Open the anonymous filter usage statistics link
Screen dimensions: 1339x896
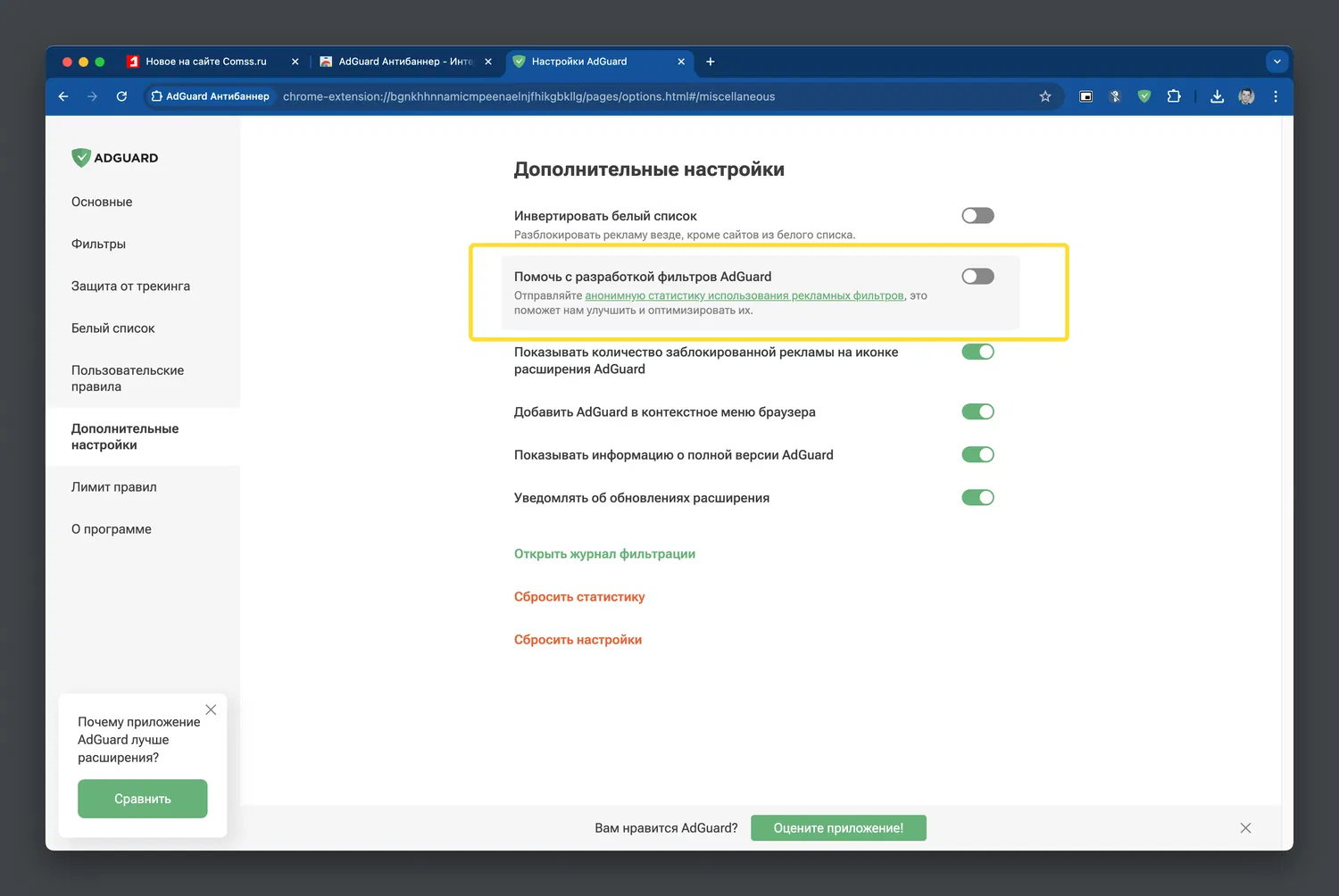click(x=744, y=295)
